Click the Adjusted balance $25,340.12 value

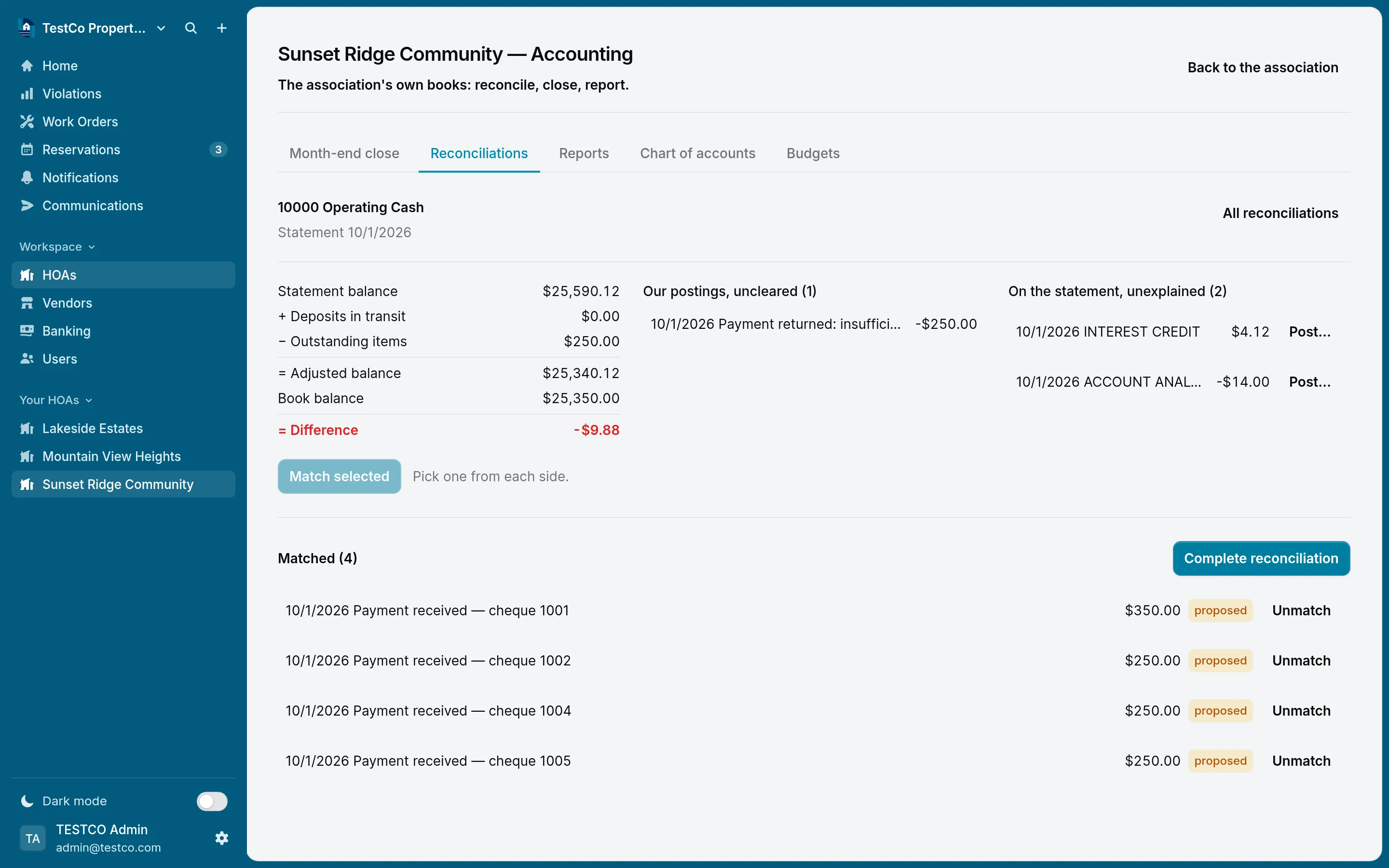(581, 373)
